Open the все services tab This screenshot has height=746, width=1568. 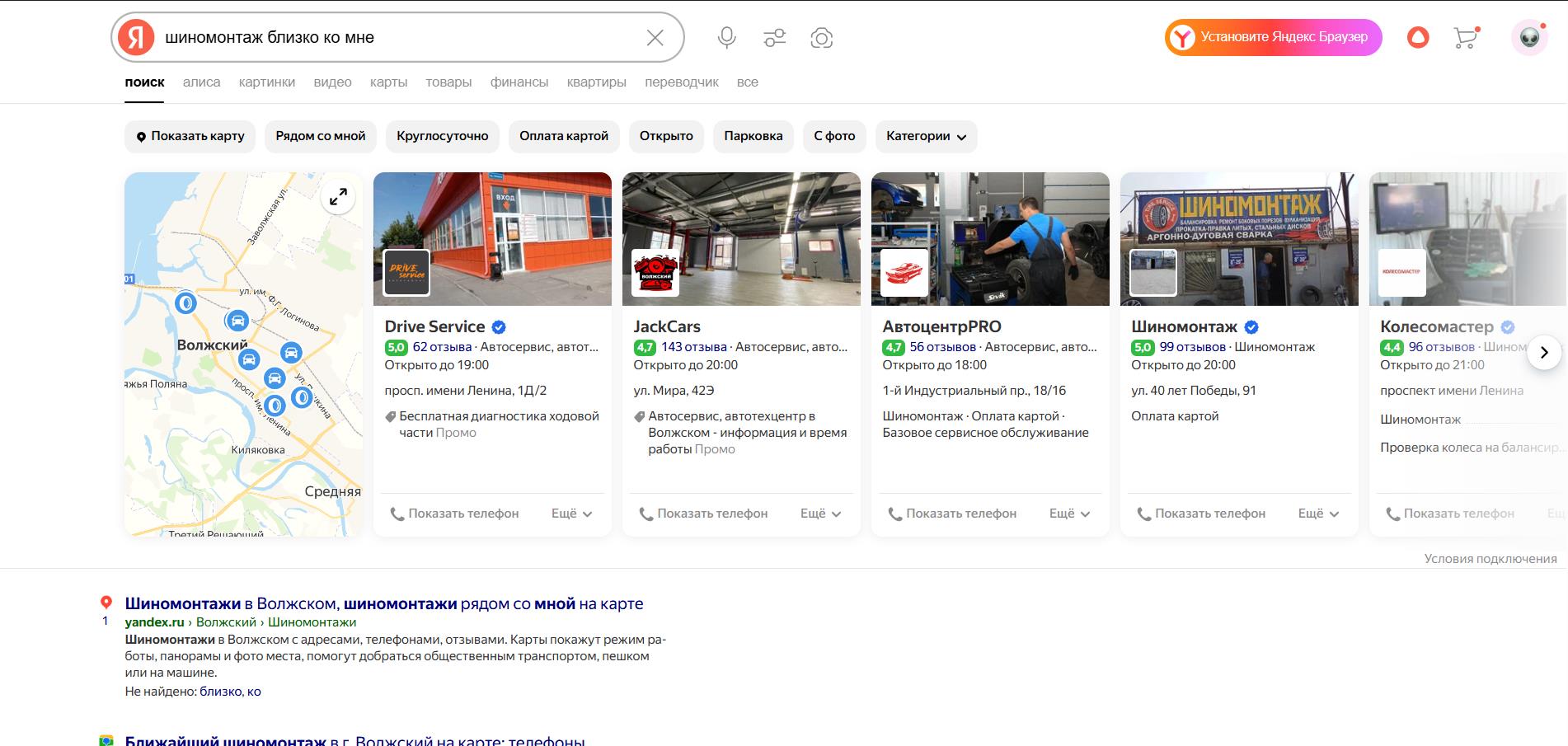coord(748,82)
